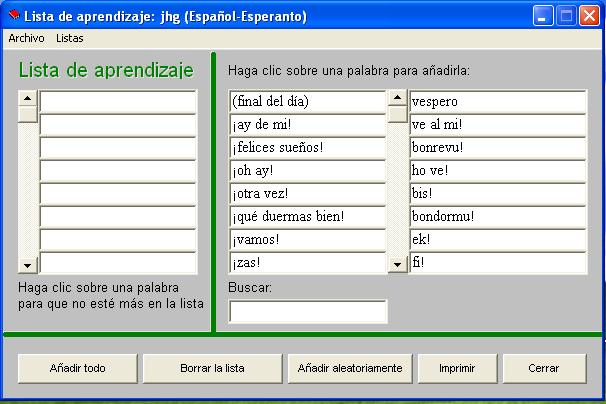Add the word "(final del día)"

tap(308, 102)
